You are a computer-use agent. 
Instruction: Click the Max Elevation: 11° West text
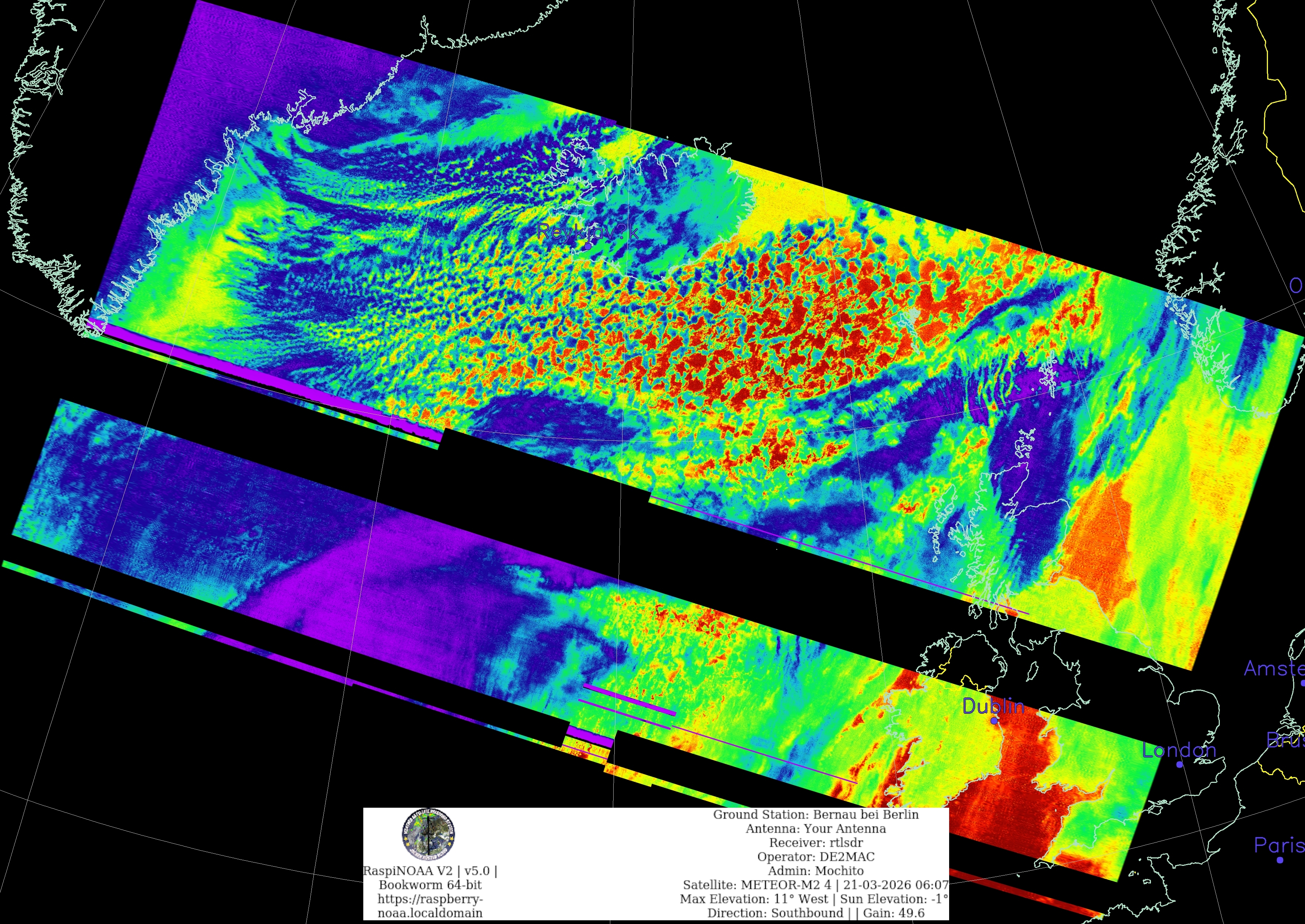[x=754, y=899]
